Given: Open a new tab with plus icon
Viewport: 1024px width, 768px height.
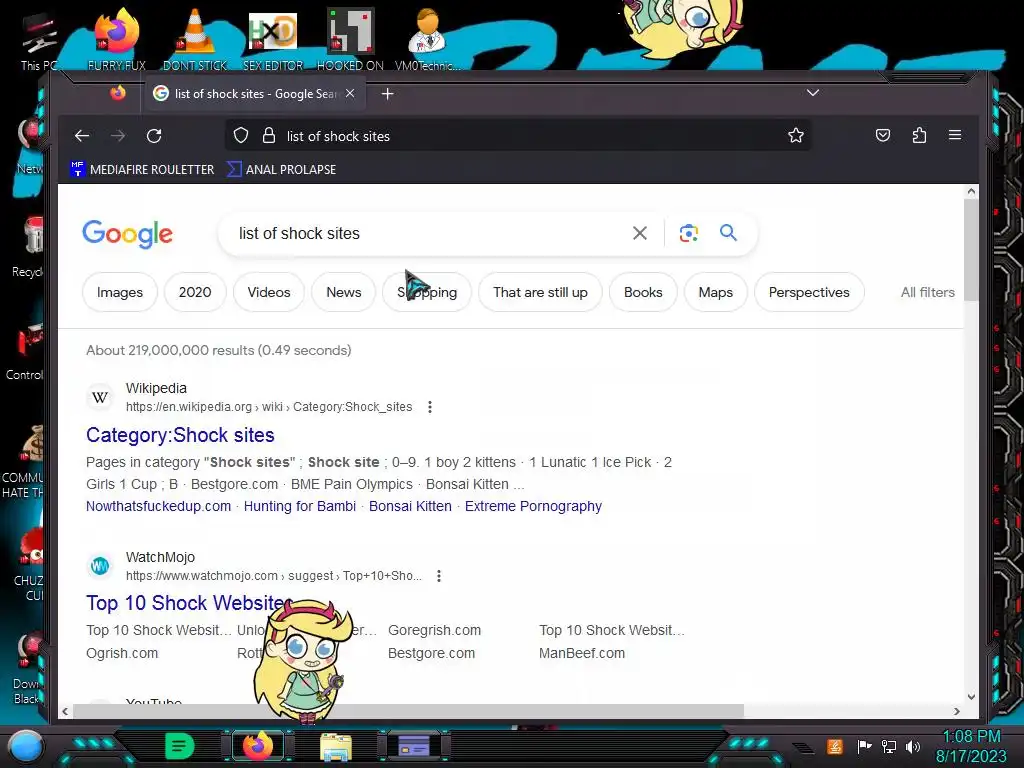Looking at the screenshot, I should [x=387, y=94].
